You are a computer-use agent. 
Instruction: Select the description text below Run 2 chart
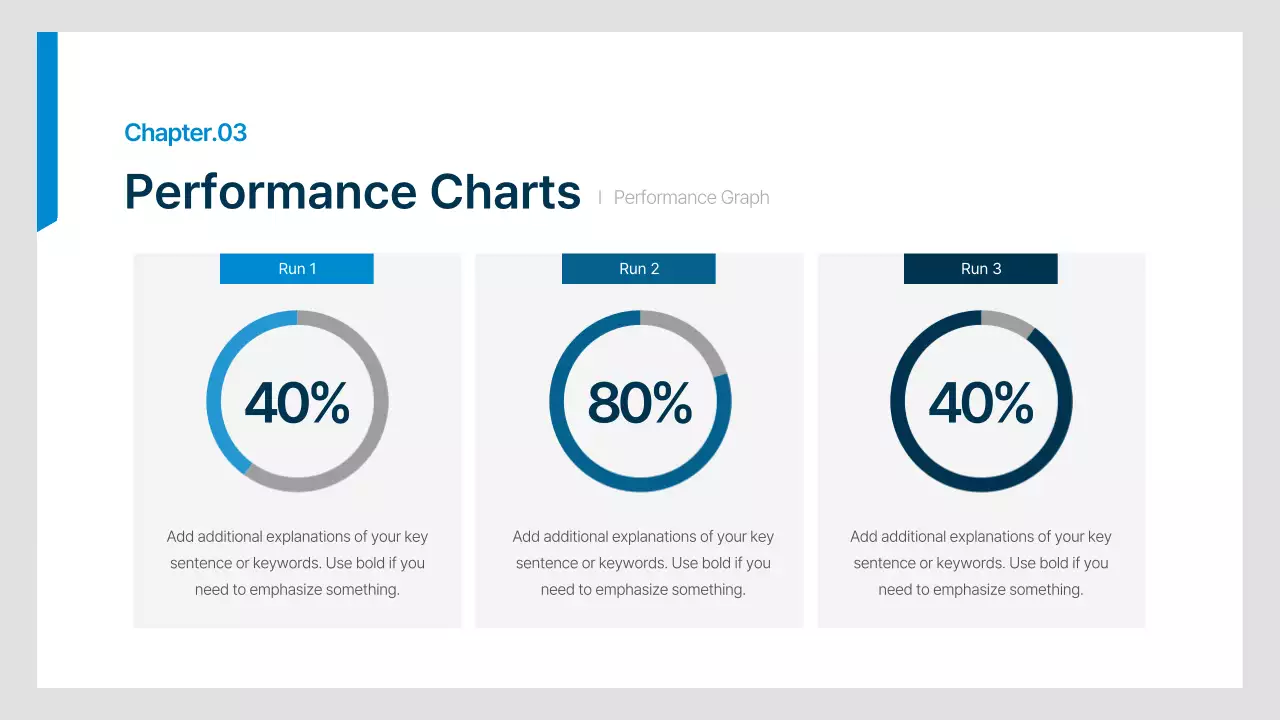(x=643, y=563)
